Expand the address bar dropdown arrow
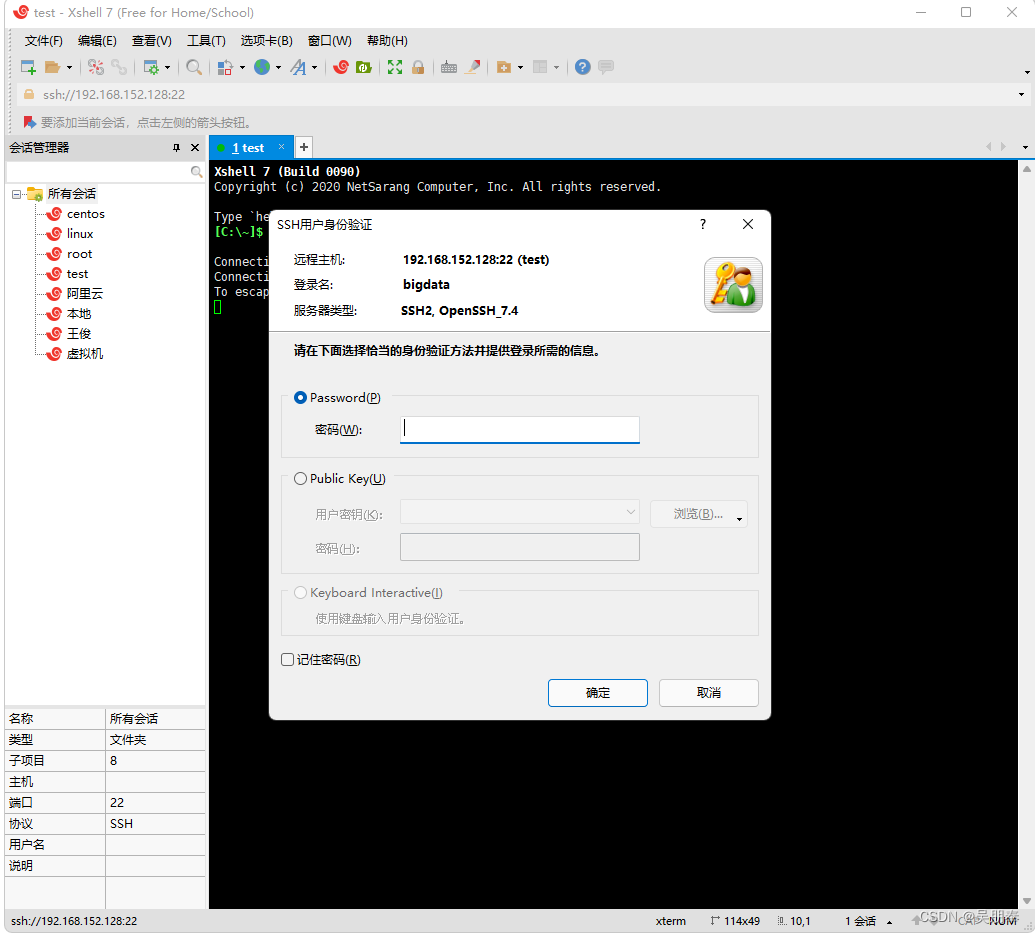Viewport: 1035px width, 934px height. [1021, 94]
